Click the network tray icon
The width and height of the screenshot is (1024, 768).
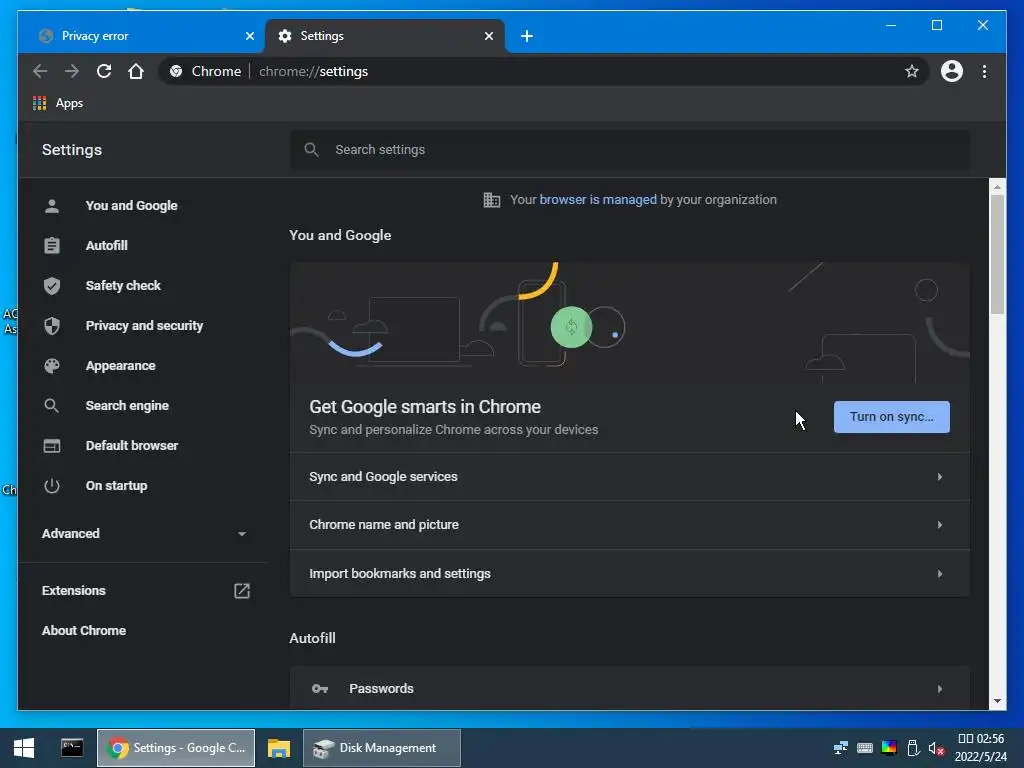tap(840, 748)
